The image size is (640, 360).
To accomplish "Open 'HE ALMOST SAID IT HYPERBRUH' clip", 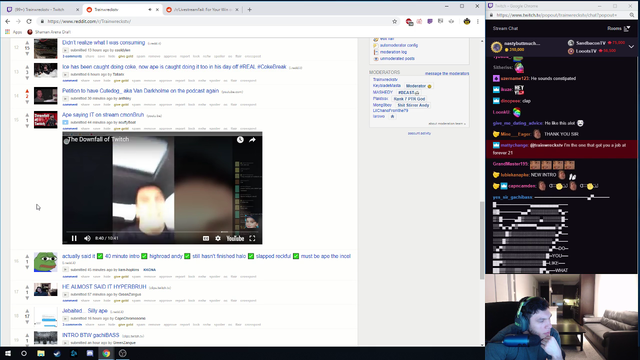I will point(104,287).
